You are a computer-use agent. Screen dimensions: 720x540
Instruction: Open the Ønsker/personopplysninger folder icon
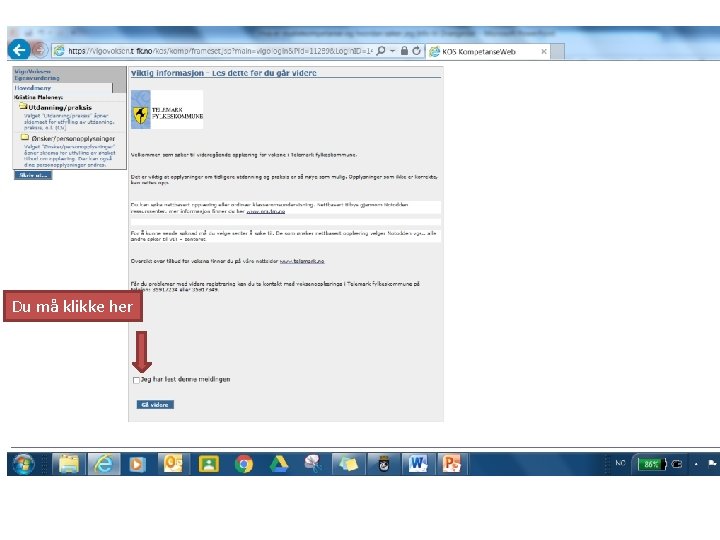(x=24, y=137)
